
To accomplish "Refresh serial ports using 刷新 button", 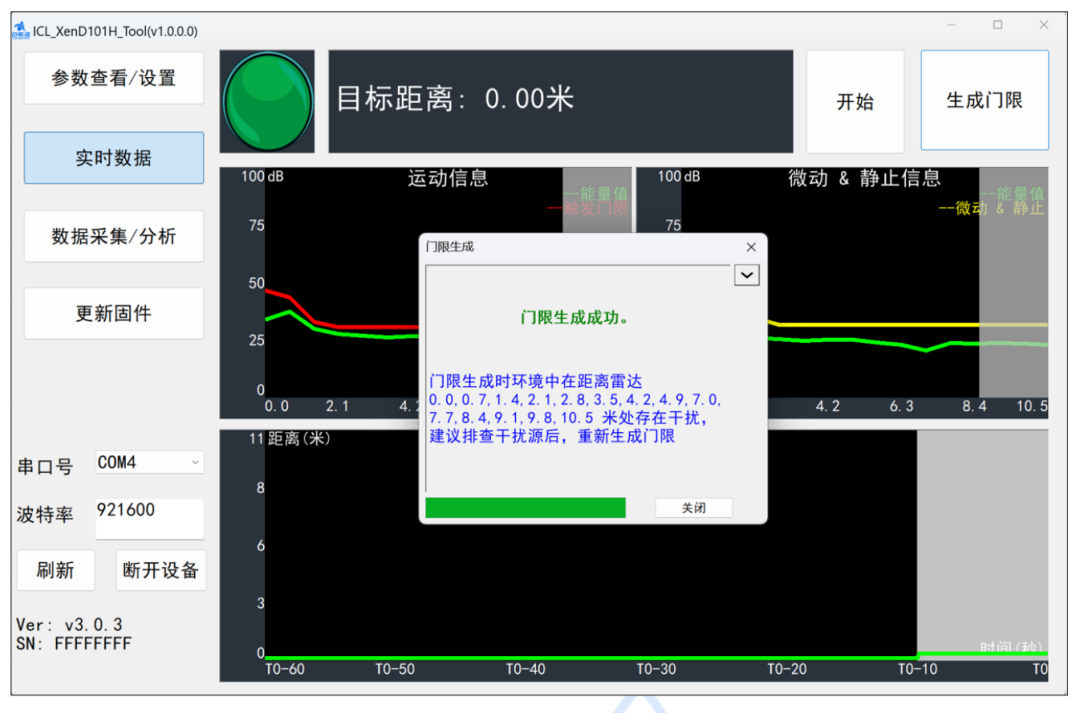I will point(56,570).
